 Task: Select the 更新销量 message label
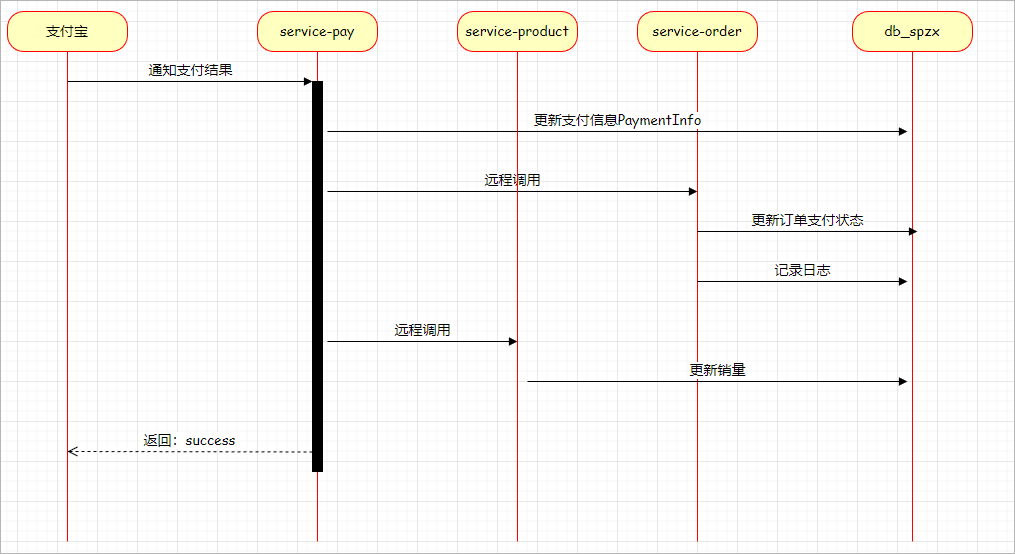(717, 370)
